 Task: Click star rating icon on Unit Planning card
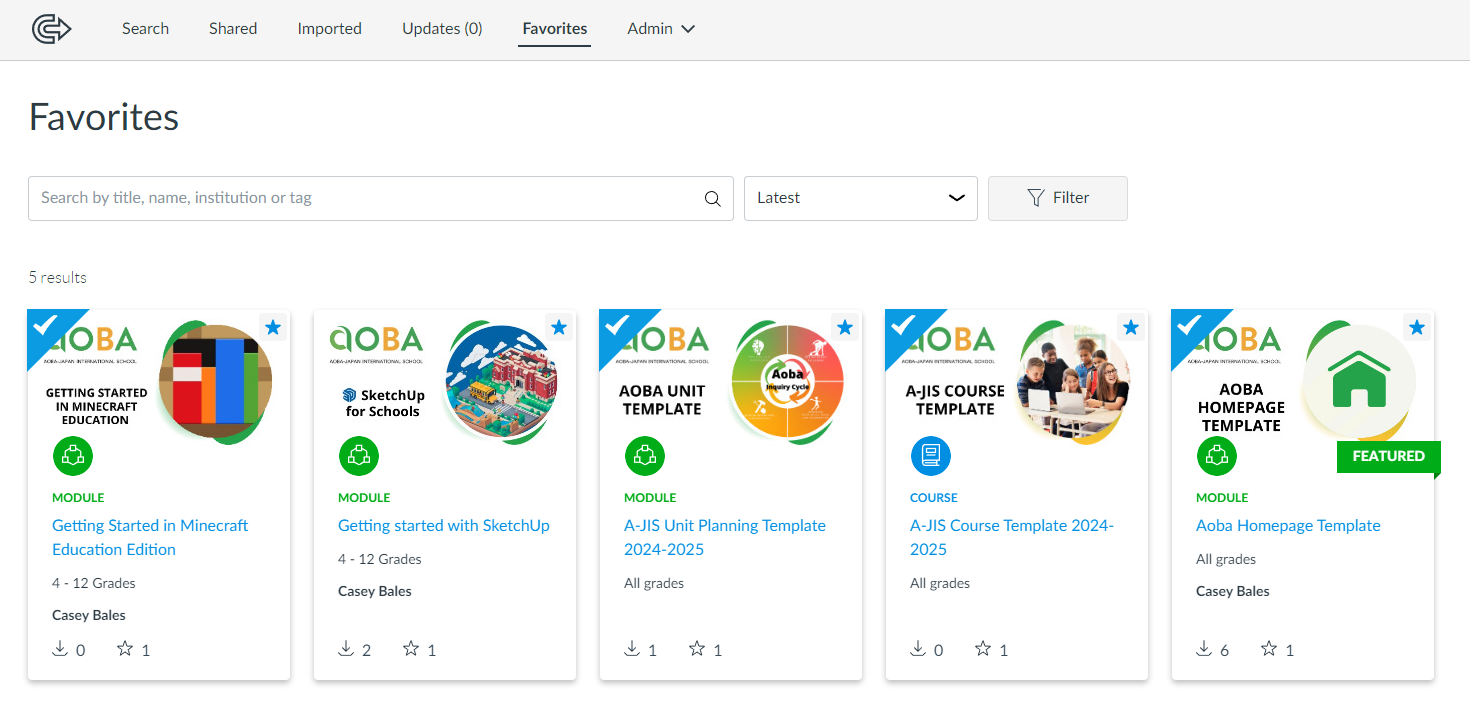pyautogui.click(x=697, y=649)
